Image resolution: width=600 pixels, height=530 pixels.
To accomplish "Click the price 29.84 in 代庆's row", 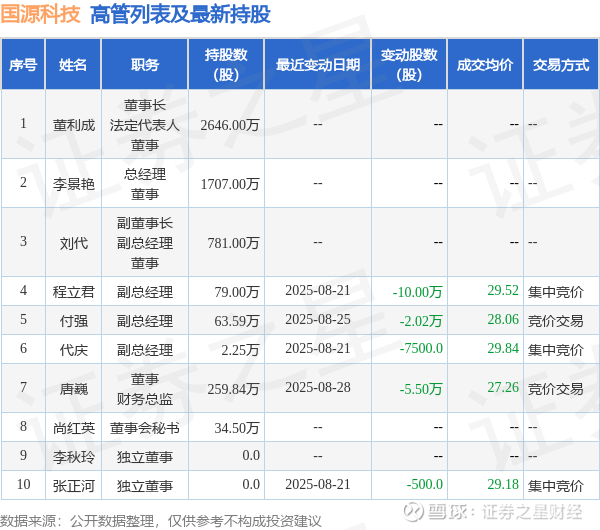I will pos(503,348).
